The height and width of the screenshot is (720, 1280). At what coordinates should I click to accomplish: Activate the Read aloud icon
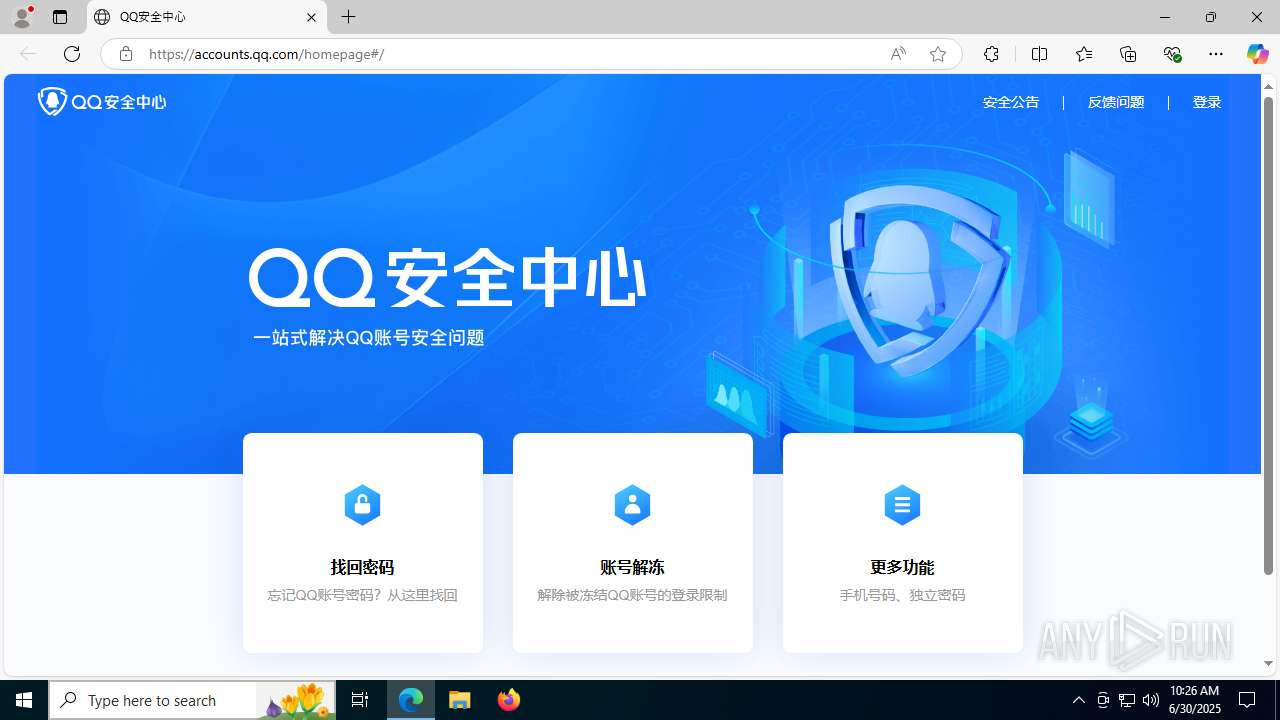pos(898,54)
